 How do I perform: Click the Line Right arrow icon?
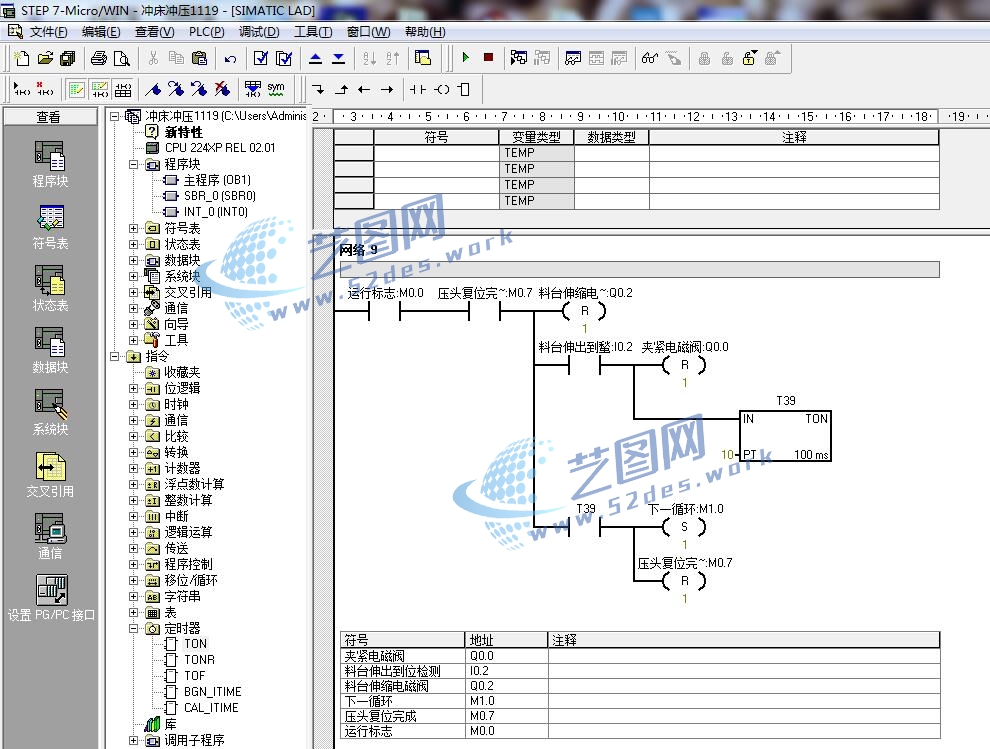pyautogui.click(x=387, y=90)
